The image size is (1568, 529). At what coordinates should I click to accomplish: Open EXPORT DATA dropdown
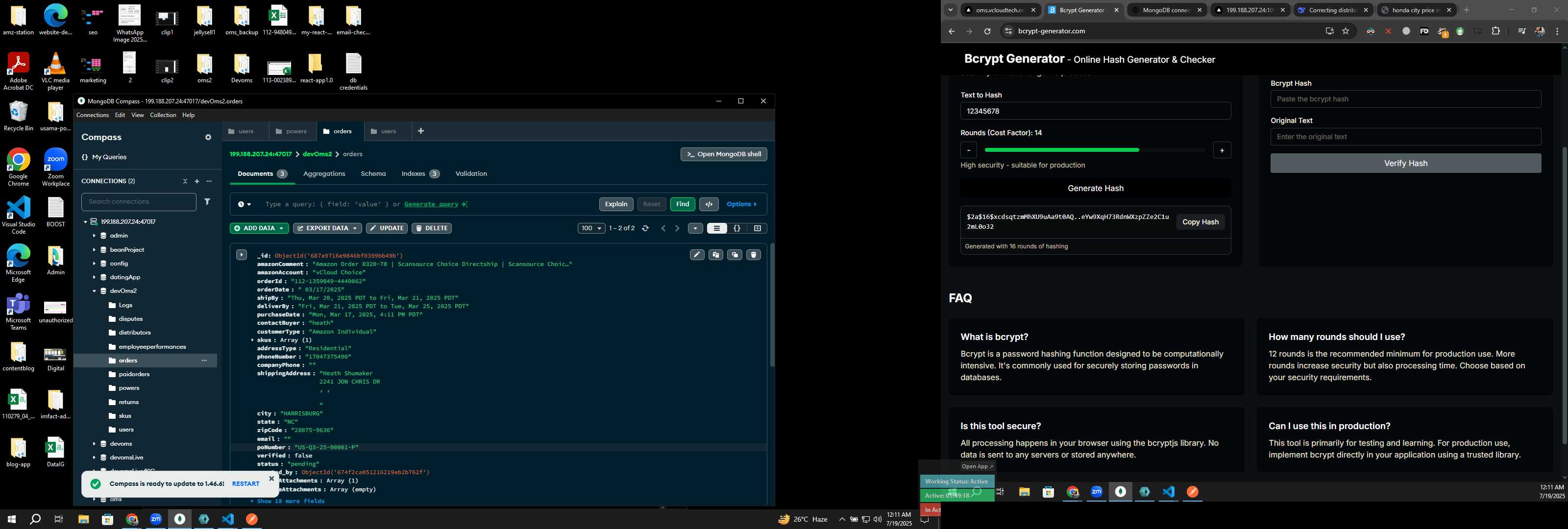coord(327,228)
